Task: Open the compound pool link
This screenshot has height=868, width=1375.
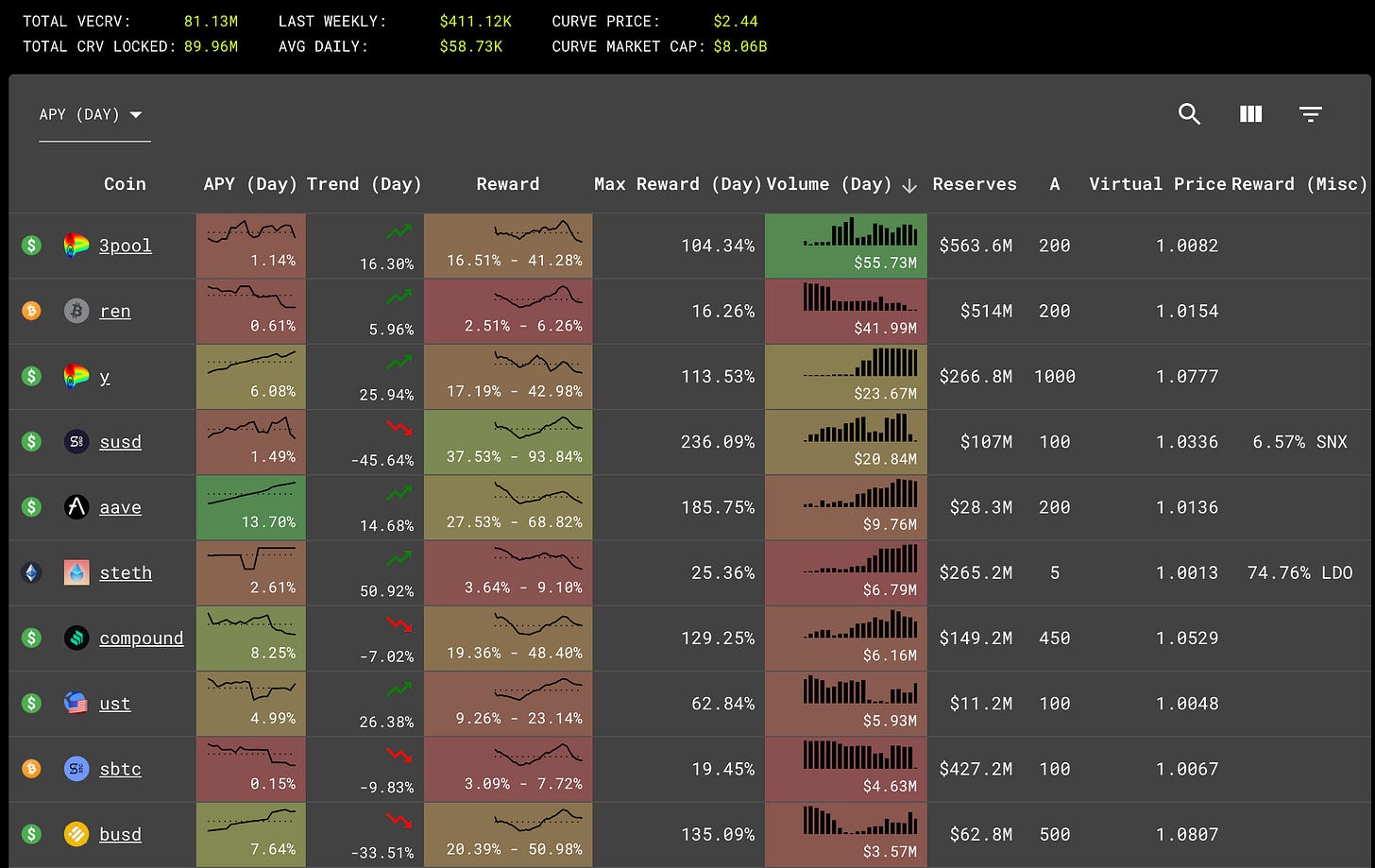Action: [x=142, y=638]
